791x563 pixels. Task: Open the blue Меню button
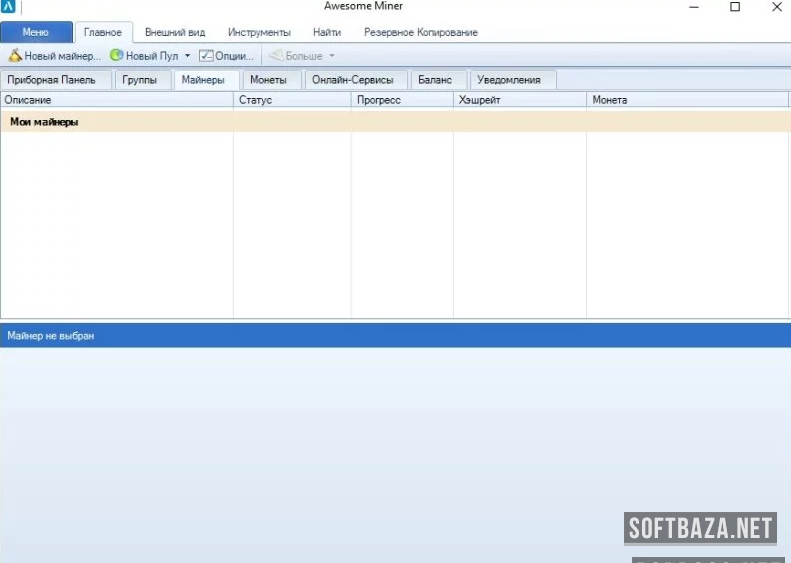tap(36, 32)
